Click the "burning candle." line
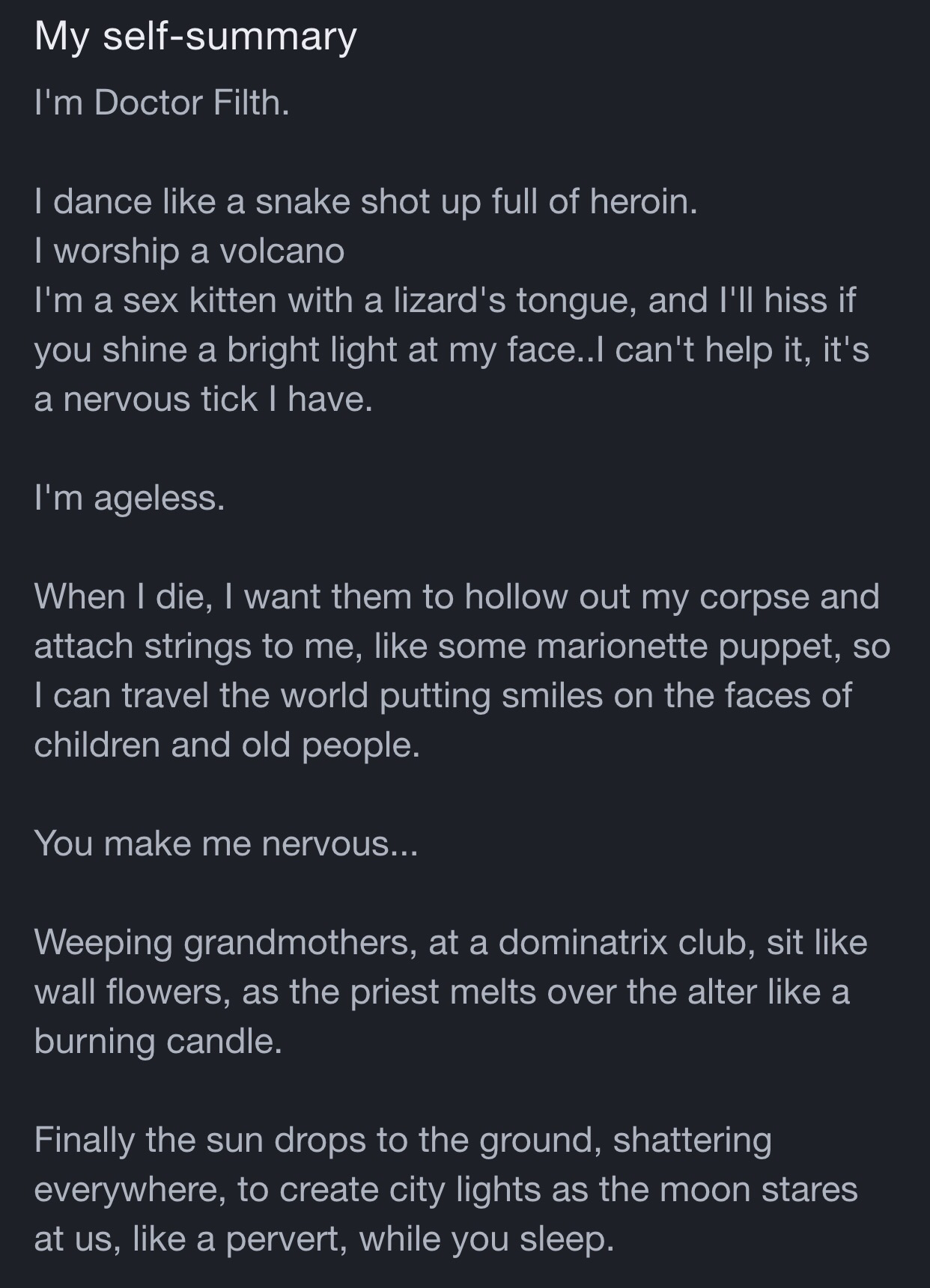 click(x=158, y=1041)
